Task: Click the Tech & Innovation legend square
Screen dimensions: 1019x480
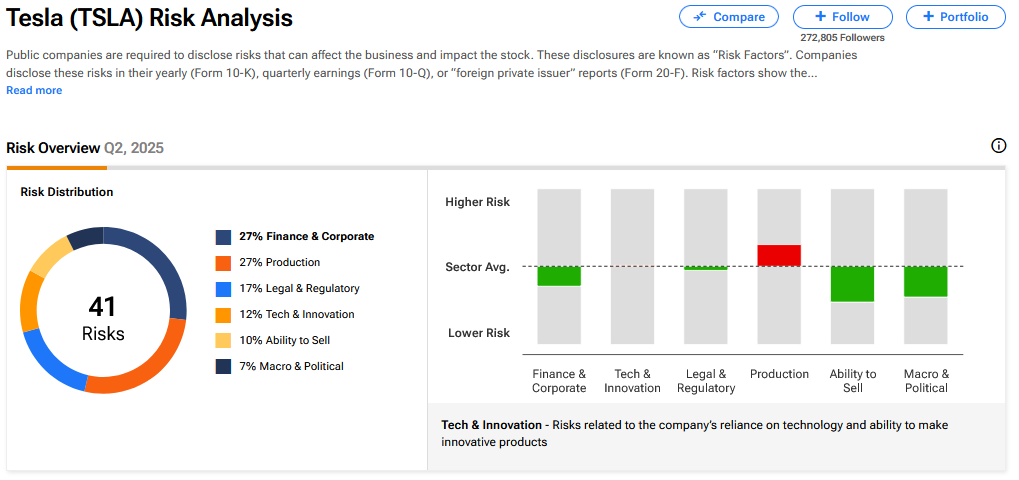Action: click(223, 315)
